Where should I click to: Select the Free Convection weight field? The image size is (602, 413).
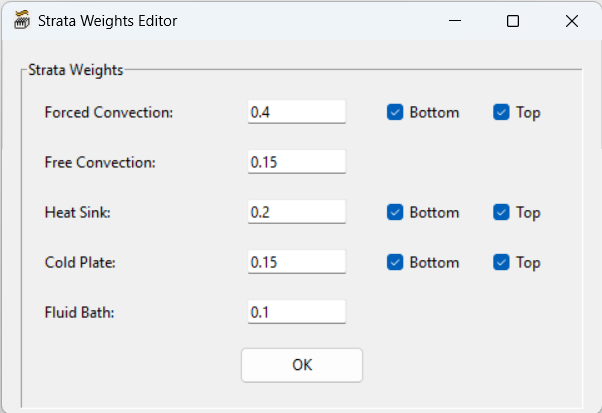pos(296,162)
